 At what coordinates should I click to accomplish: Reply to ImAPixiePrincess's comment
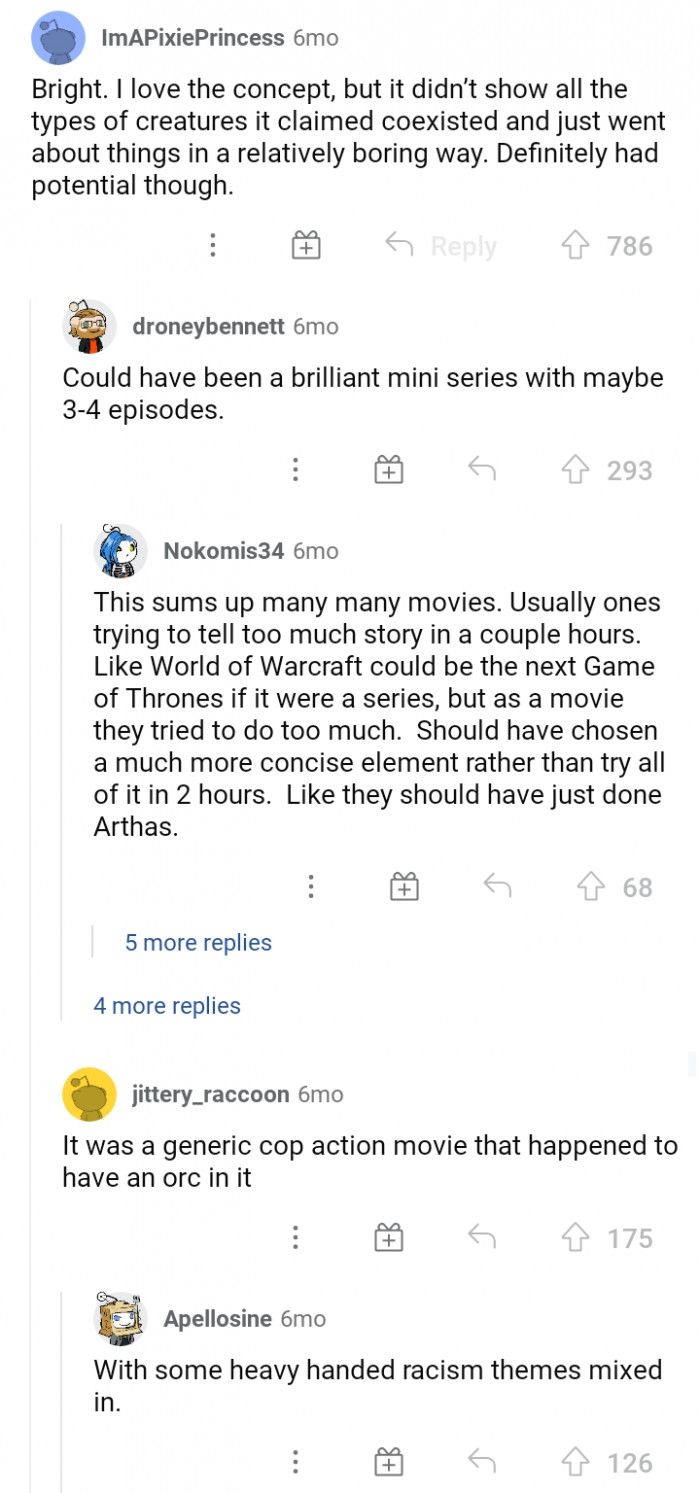point(442,246)
